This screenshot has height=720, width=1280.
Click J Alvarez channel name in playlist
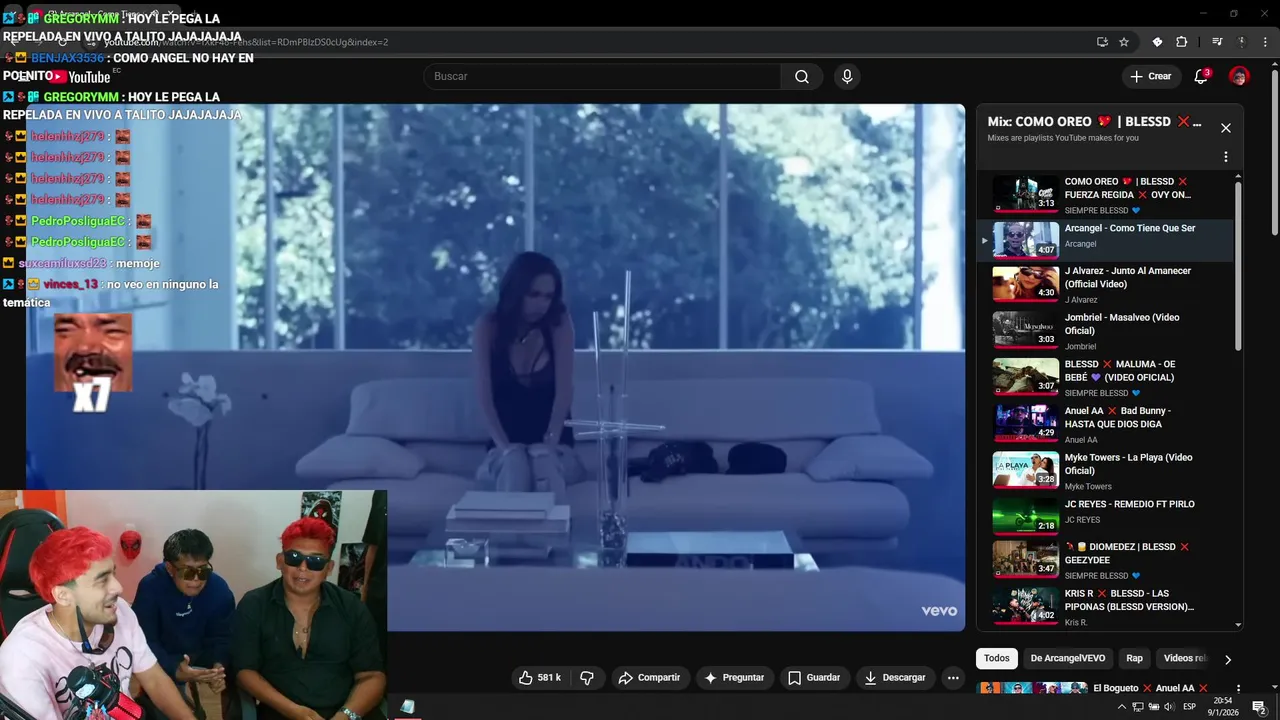pyautogui.click(x=1081, y=300)
